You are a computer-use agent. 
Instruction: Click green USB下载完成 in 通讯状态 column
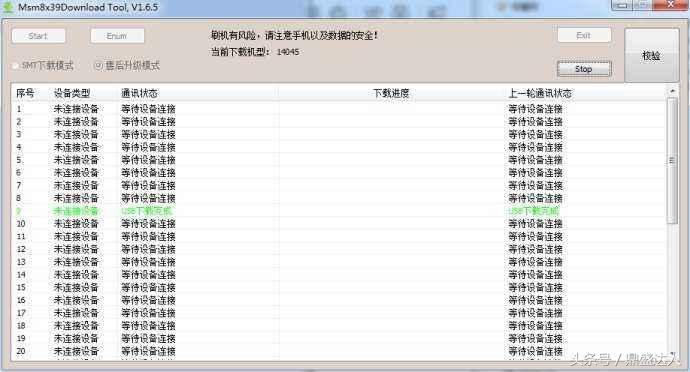[146, 211]
